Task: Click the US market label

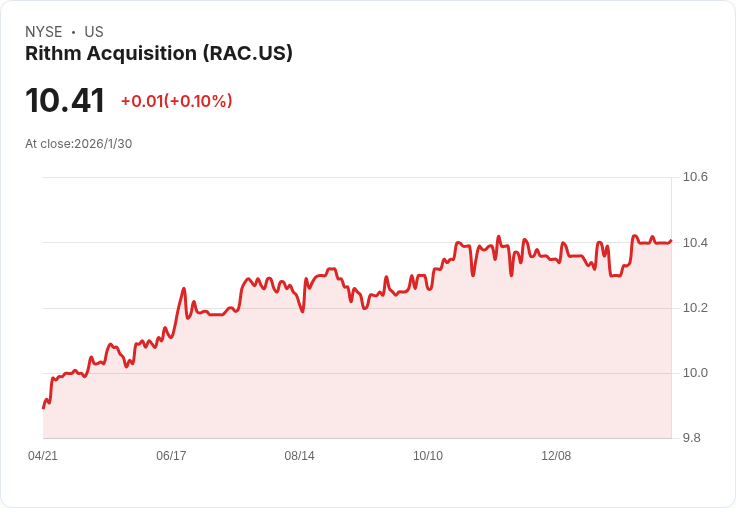Action: coord(94,32)
